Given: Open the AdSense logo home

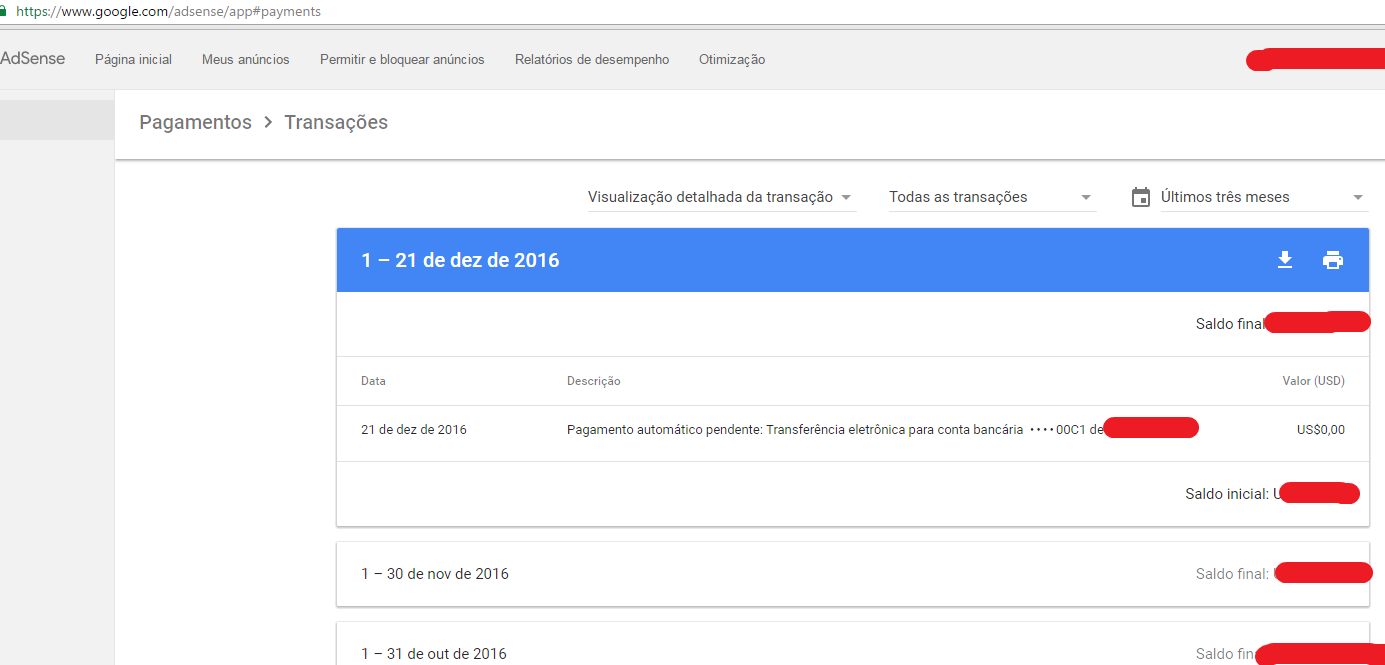Looking at the screenshot, I should point(32,59).
